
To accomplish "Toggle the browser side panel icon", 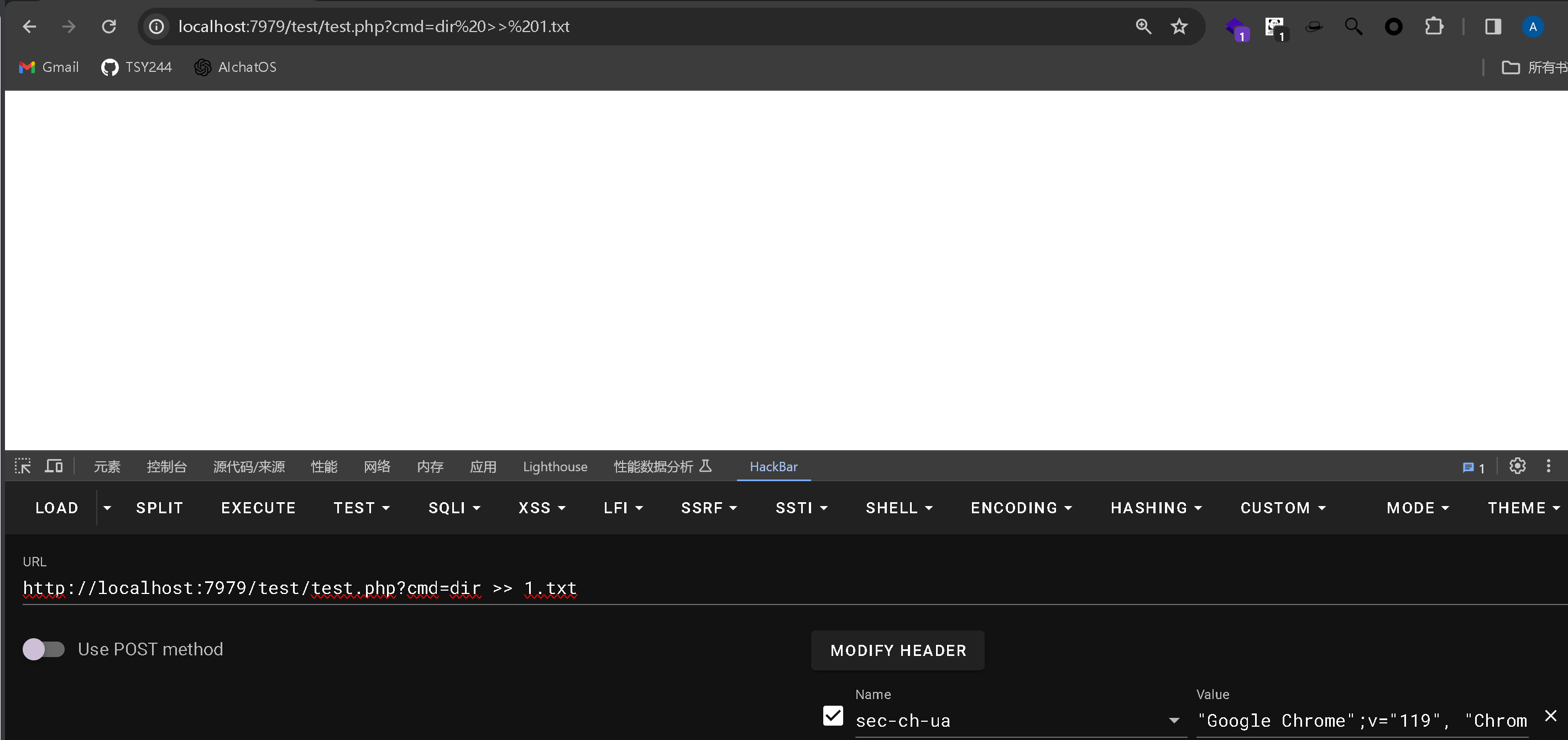I will [1492, 27].
